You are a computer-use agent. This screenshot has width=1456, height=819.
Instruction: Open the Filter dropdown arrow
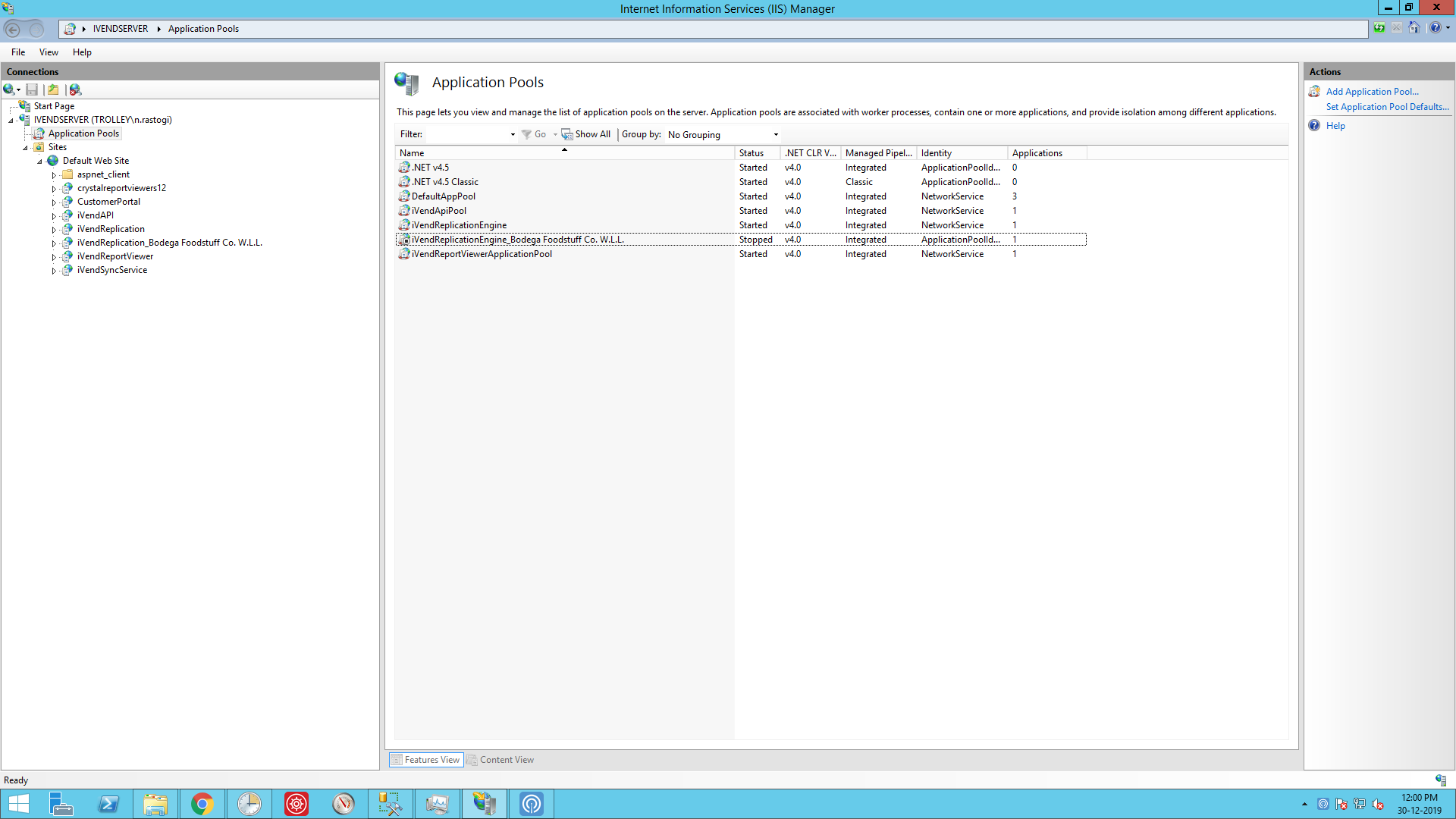pos(513,135)
